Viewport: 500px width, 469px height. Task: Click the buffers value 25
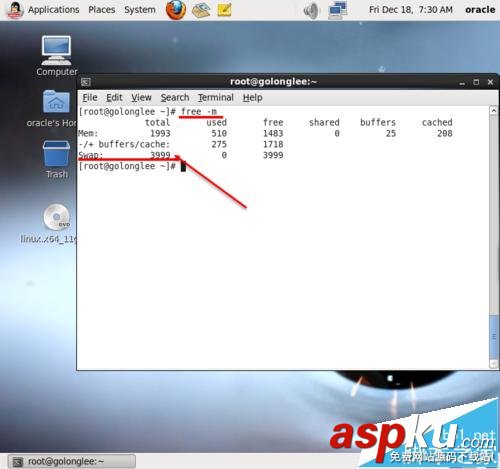pos(391,134)
